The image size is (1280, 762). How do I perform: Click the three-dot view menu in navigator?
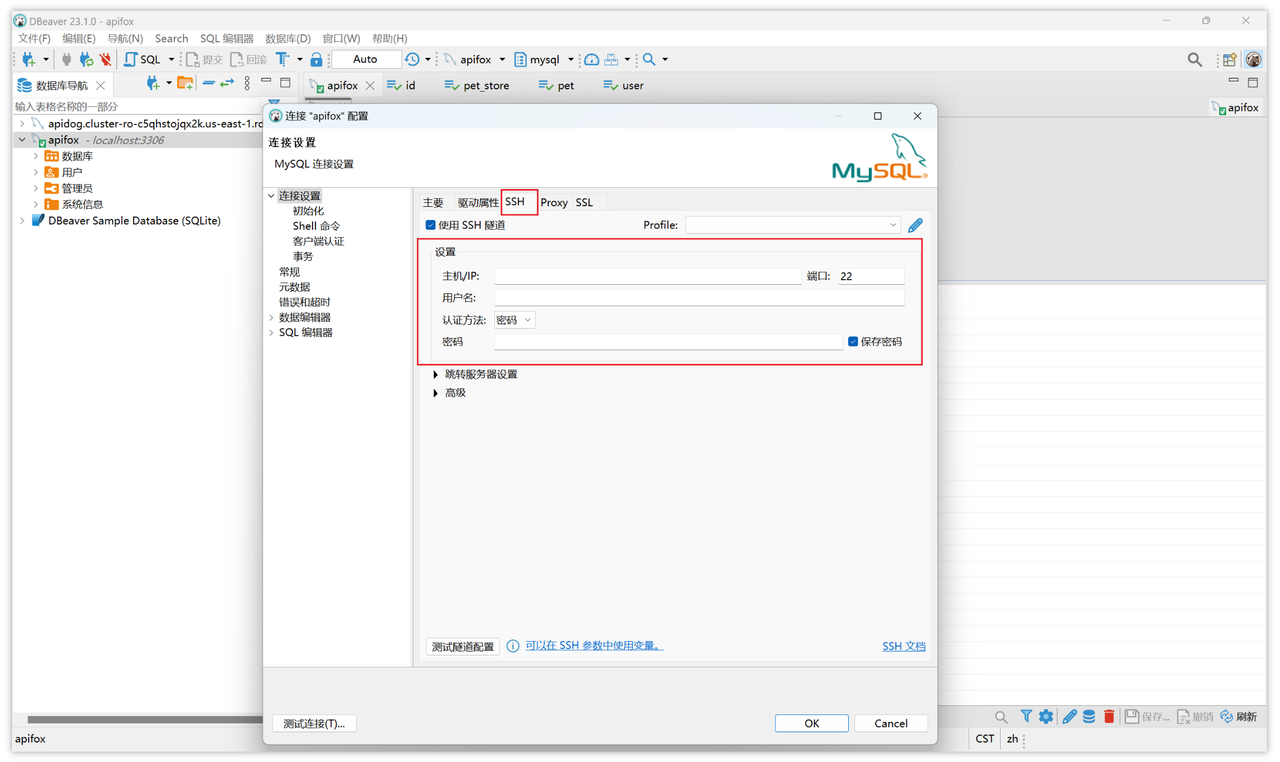pyautogui.click(x=247, y=84)
